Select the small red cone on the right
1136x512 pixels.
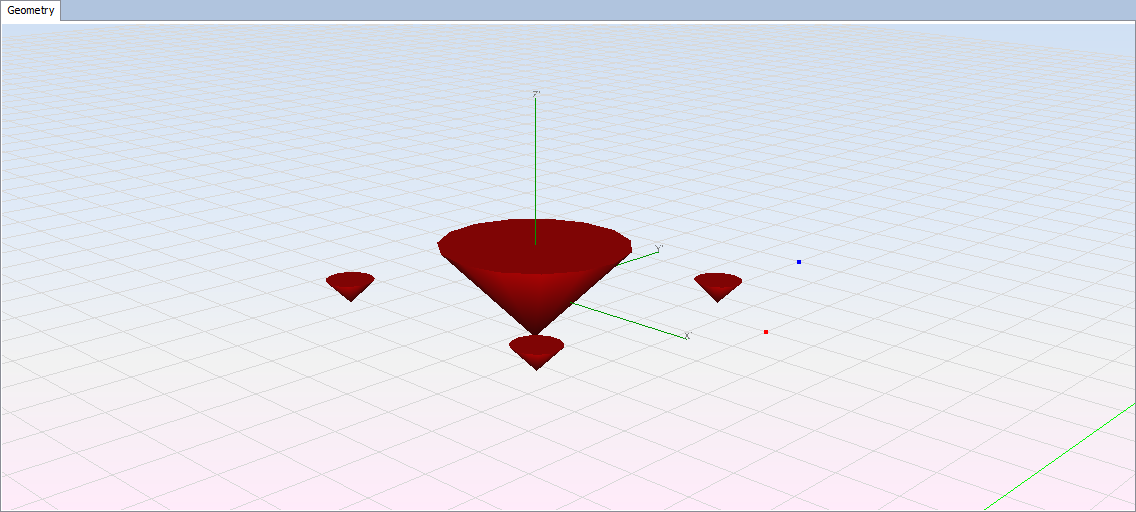(x=718, y=286)
